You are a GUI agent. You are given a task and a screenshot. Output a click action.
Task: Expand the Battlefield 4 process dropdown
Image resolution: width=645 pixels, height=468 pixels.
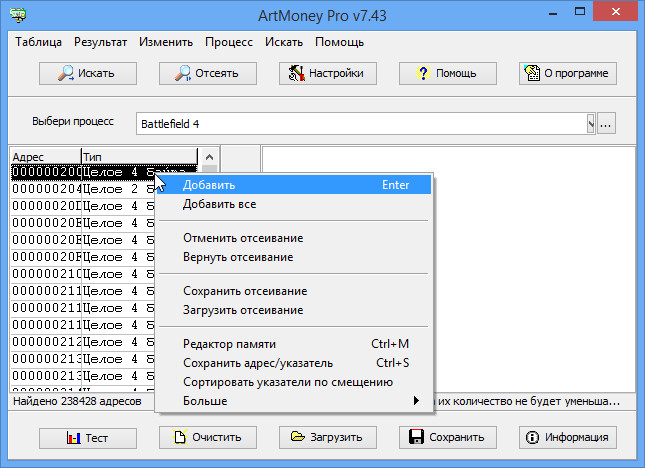[x=590, y=124]
